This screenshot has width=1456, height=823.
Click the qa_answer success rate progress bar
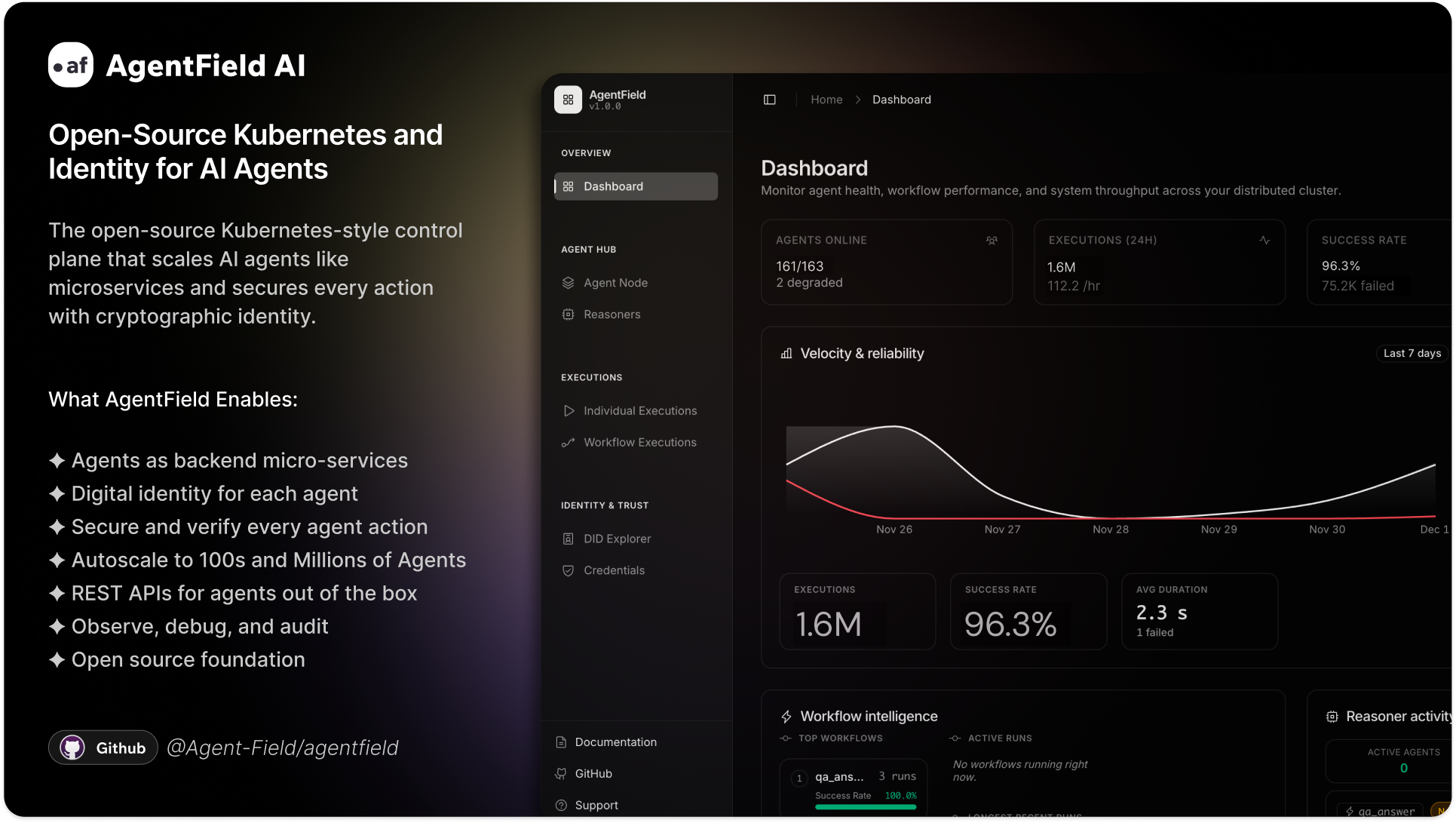(x=866, y=806)
